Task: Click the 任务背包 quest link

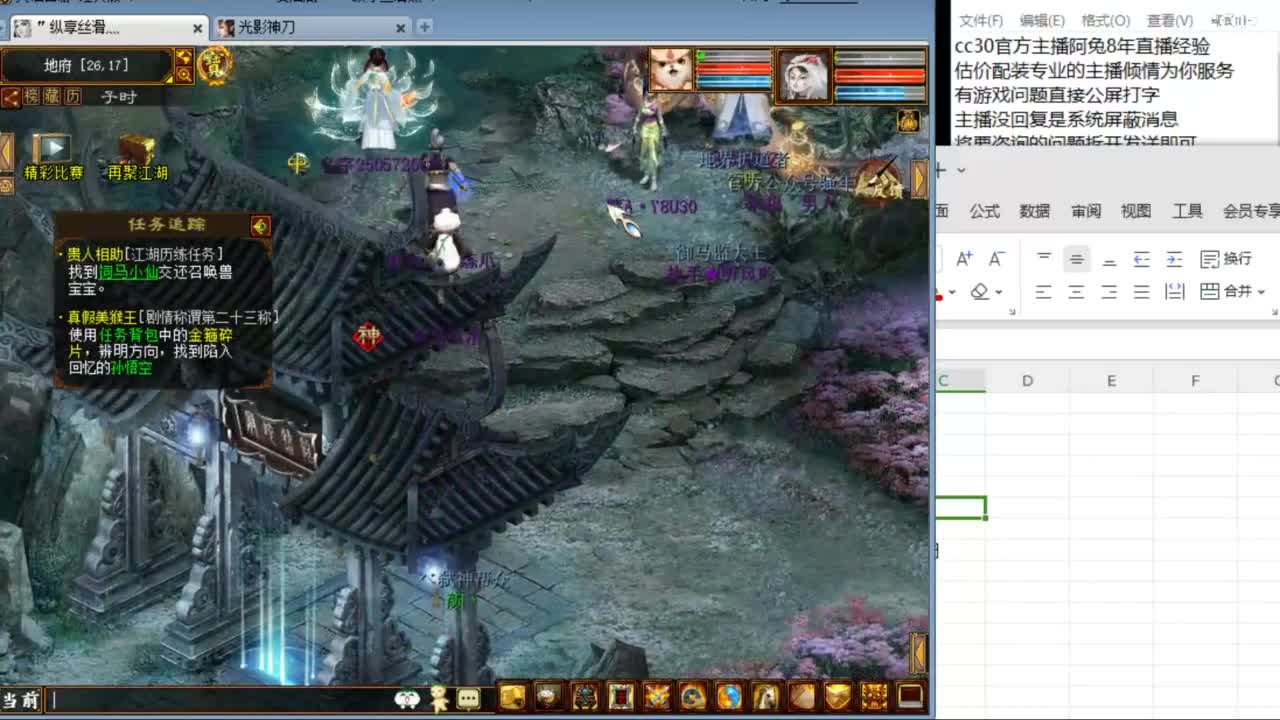Action: [x=128, y=335]
